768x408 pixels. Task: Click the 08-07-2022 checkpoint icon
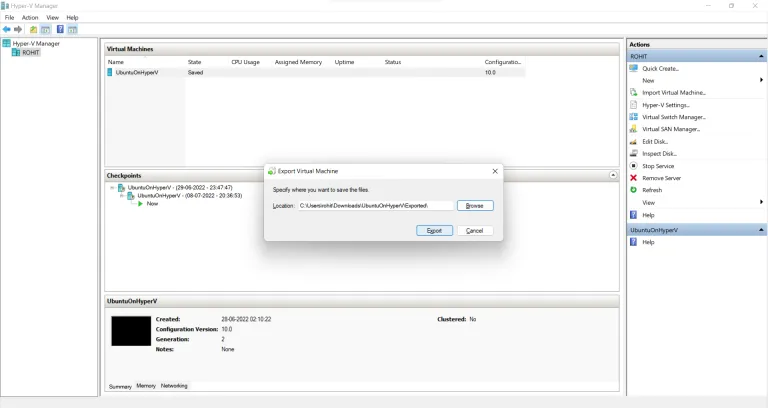(131, 196)
